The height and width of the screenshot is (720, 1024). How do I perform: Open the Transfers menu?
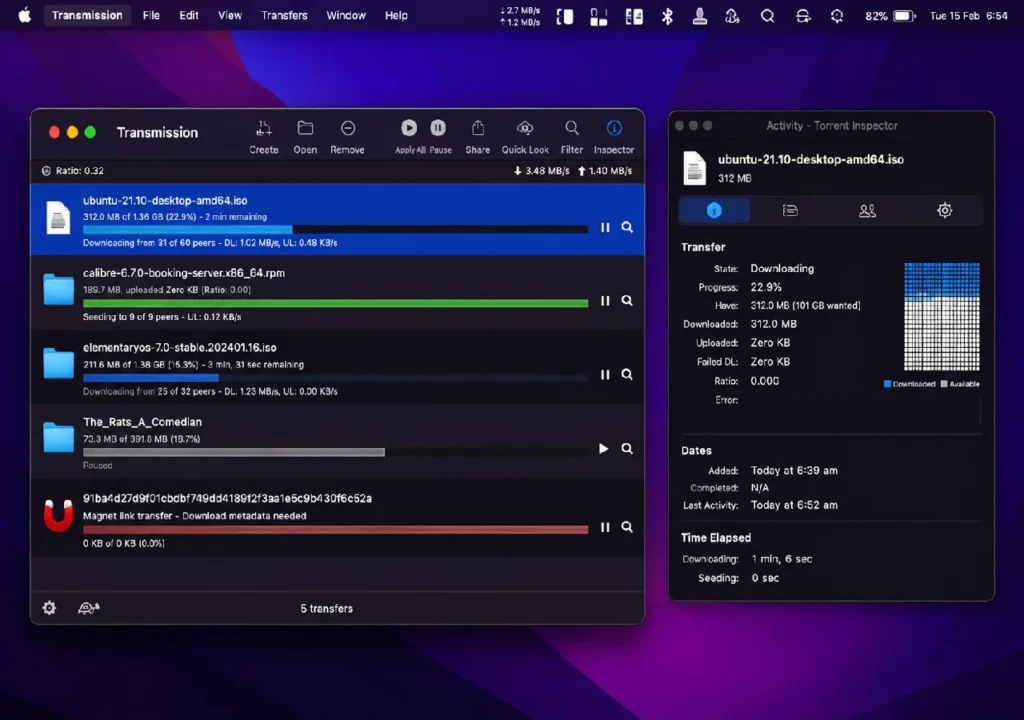tap(284, 15)
